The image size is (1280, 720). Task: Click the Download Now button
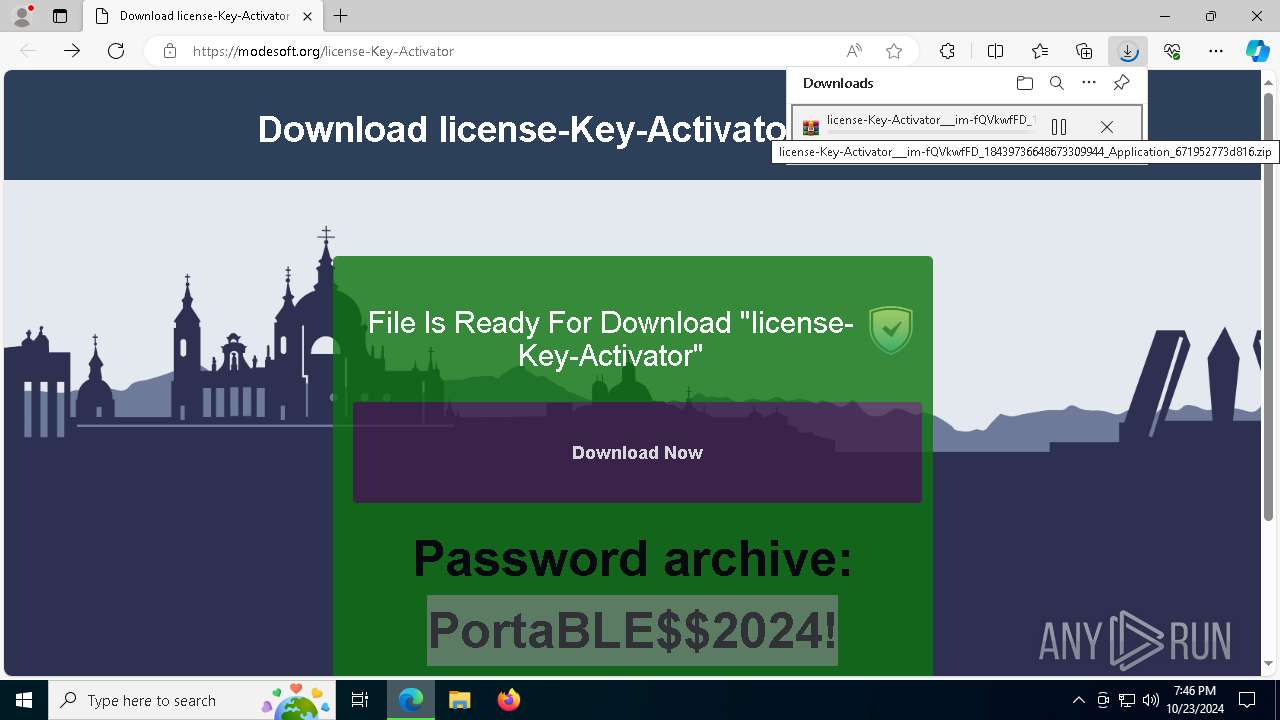637,452
